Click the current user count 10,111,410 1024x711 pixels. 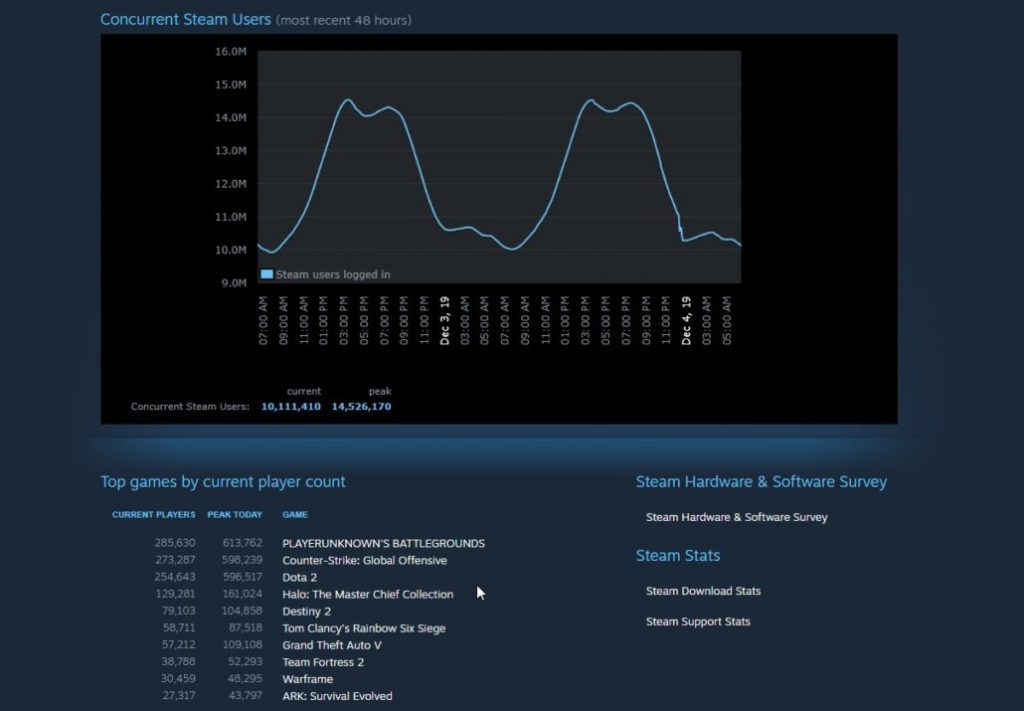pyautogui.click(x=289, y=406)
